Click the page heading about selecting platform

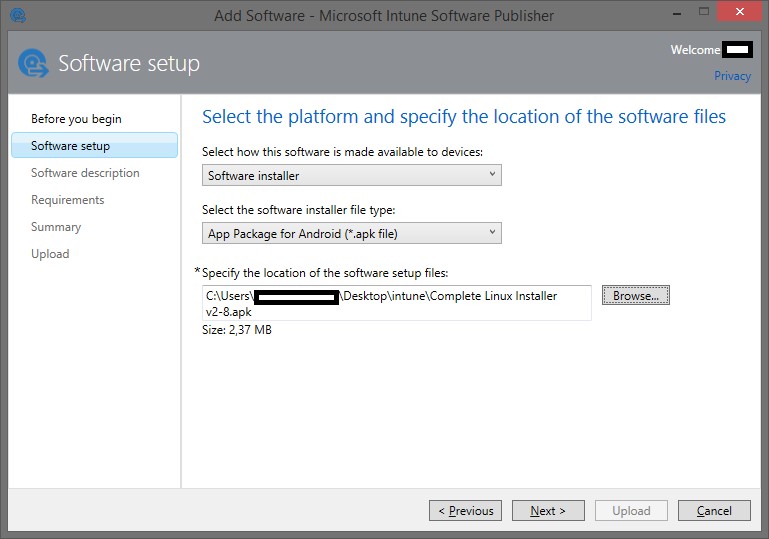pyautogui.click(x=464, y=117)
